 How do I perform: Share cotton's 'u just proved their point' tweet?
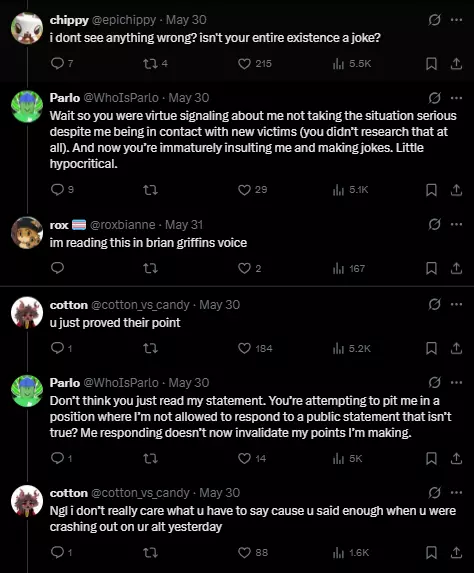pos(456,348)
